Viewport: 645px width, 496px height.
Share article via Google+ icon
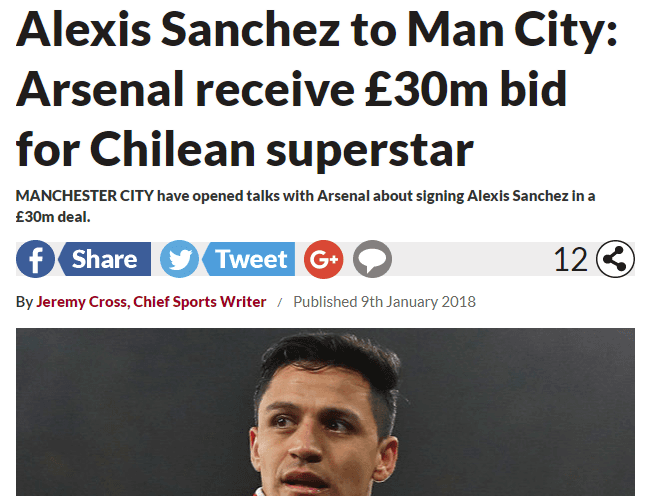pos(323,261)
